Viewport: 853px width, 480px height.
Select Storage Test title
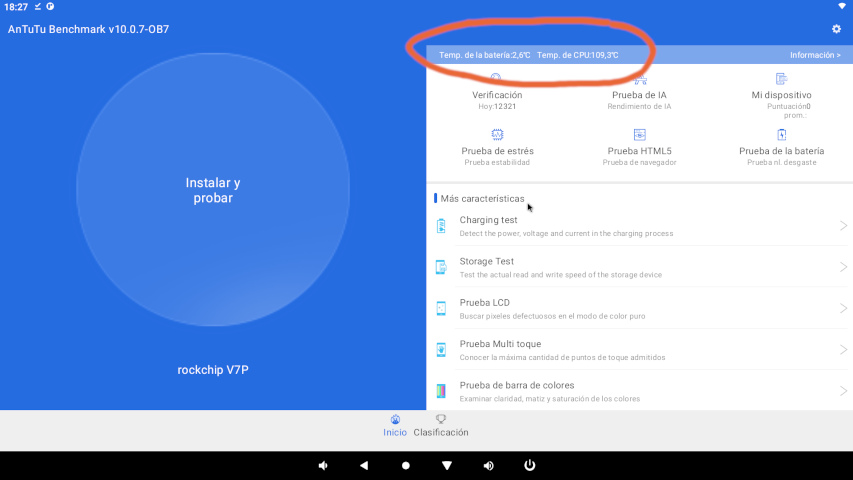(x=486, y=261)
